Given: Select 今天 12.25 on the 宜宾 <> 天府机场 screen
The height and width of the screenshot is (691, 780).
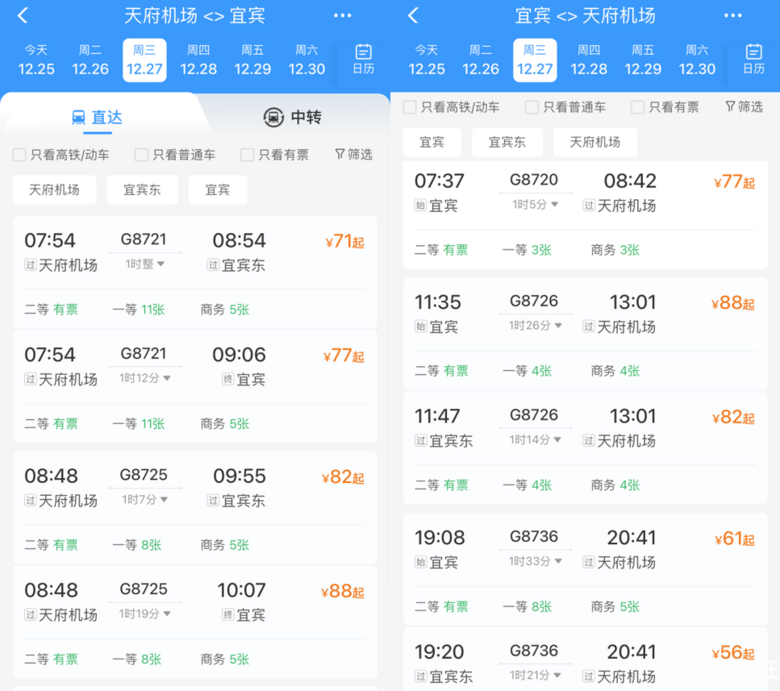Looking at the screenshot, I should [427, 60].
